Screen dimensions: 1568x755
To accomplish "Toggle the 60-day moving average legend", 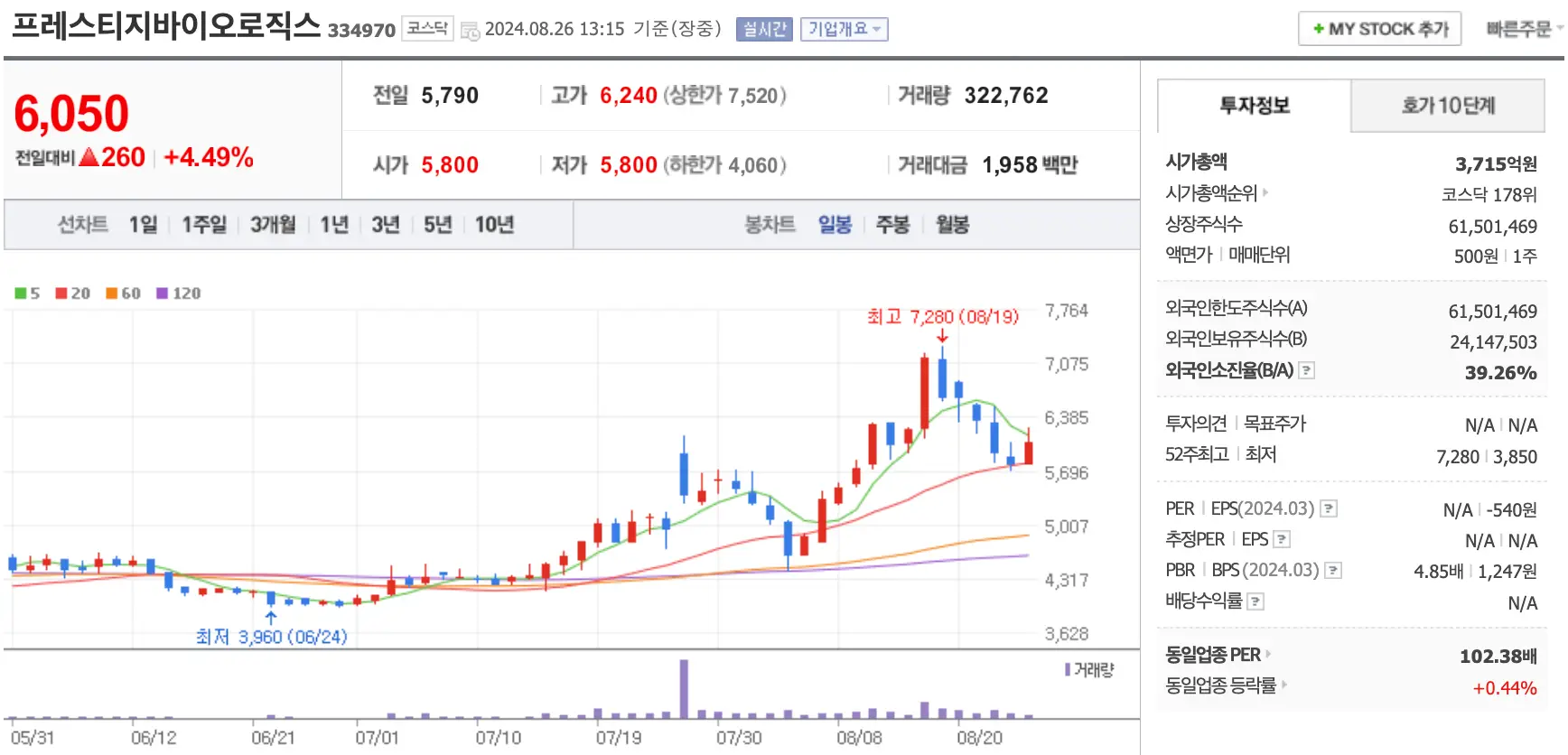I will click(124, 293).
